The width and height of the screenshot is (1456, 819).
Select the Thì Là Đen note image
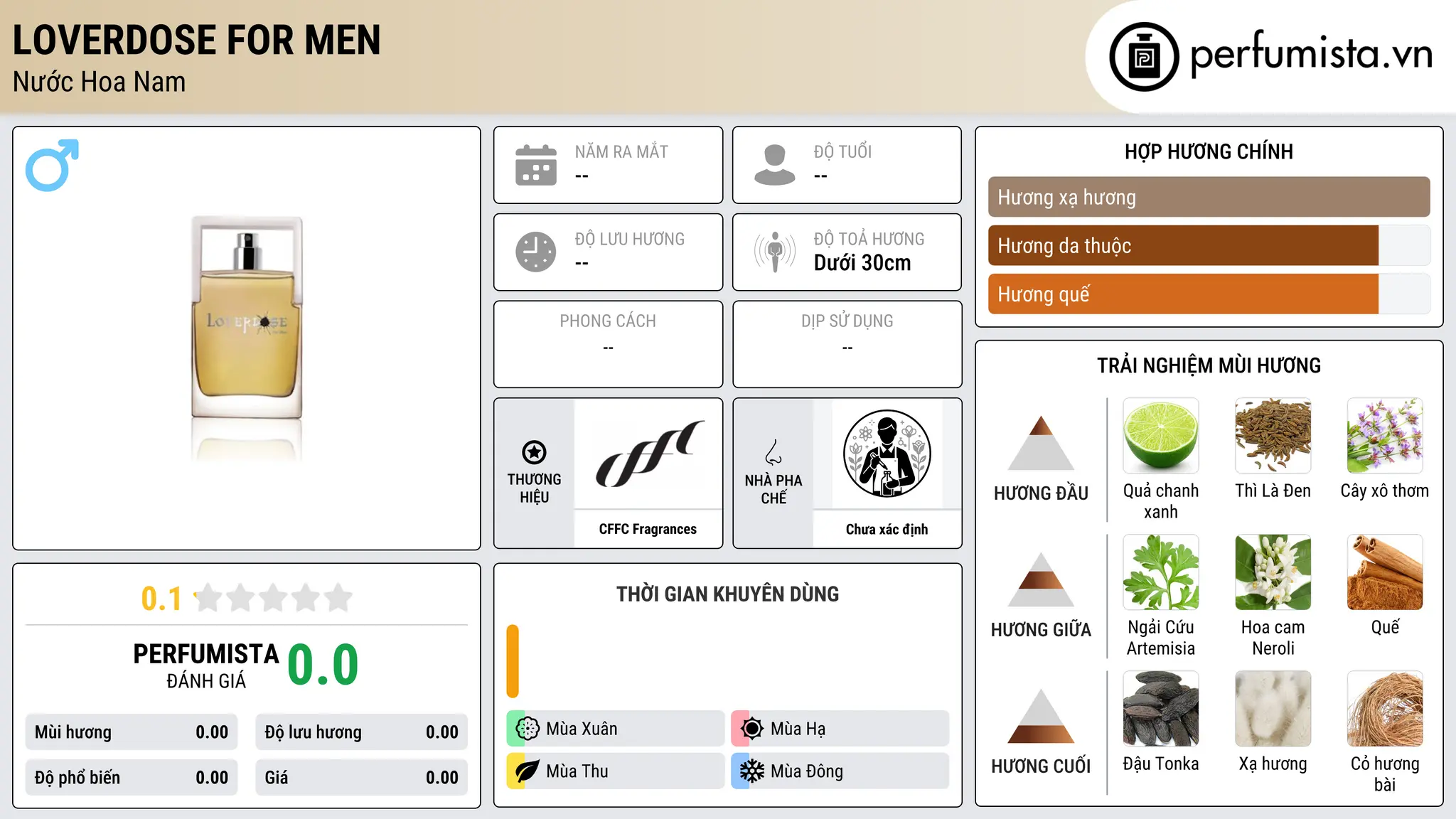point(1273,436)
